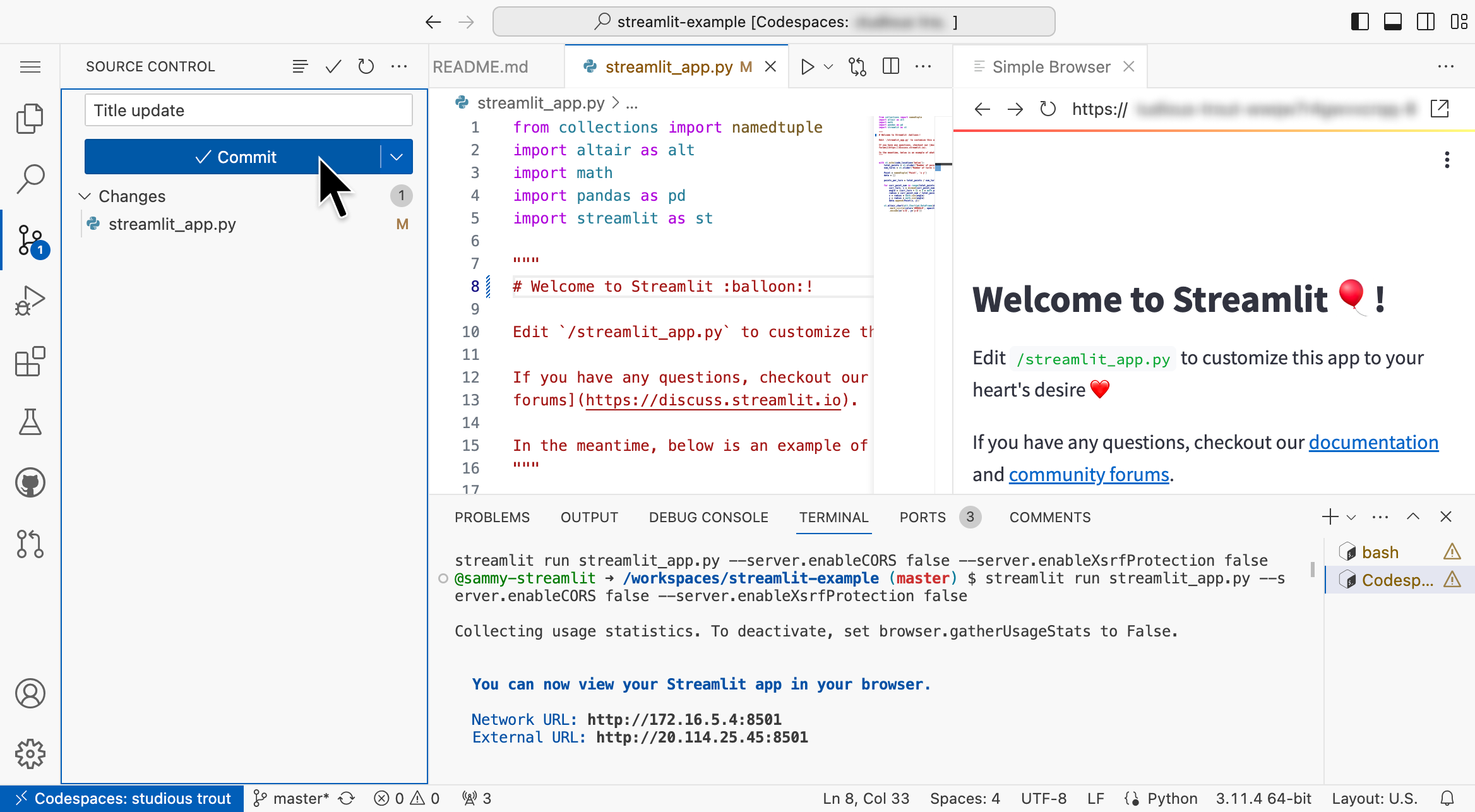Open the community forums link
Viewport: 1475px width, 812px height.
coord(1089,474)
